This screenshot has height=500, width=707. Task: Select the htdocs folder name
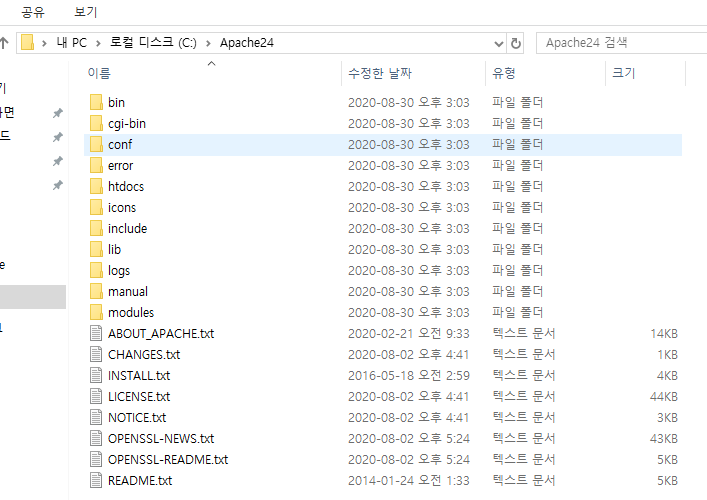point(126,186)
